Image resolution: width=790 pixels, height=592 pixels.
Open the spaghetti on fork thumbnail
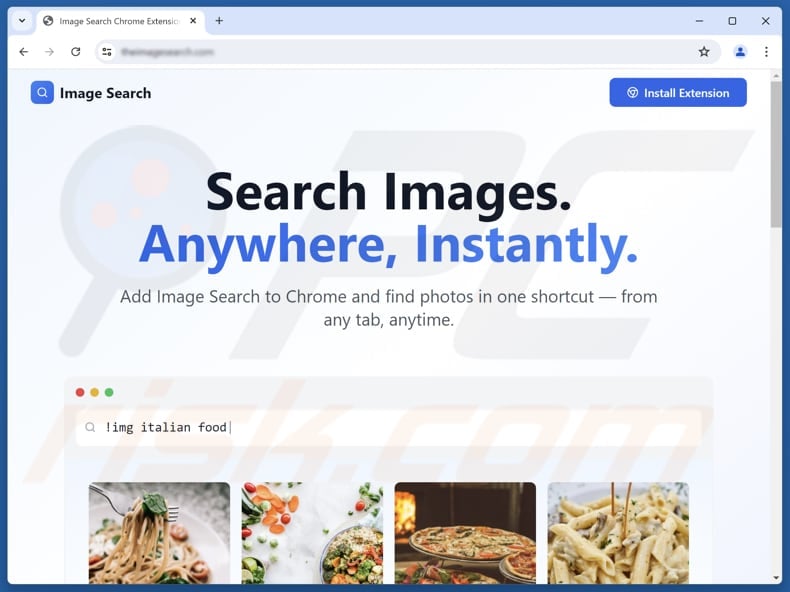(x=159, y=533)
